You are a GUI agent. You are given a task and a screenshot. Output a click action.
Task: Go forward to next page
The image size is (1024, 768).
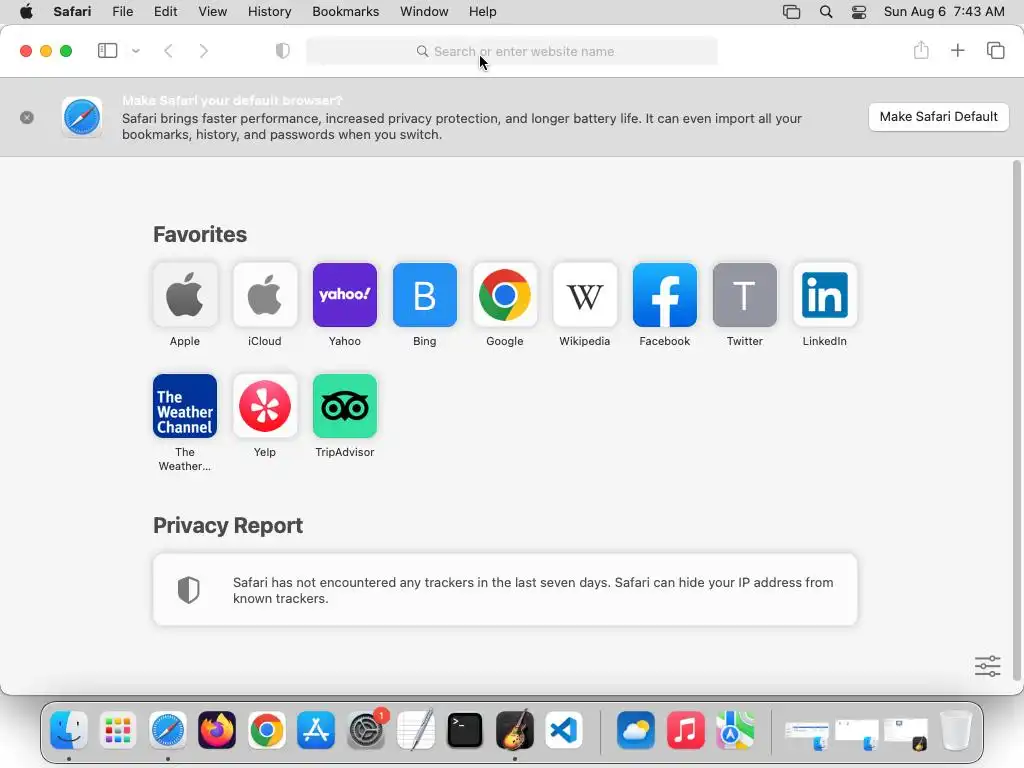coord(203,51)
